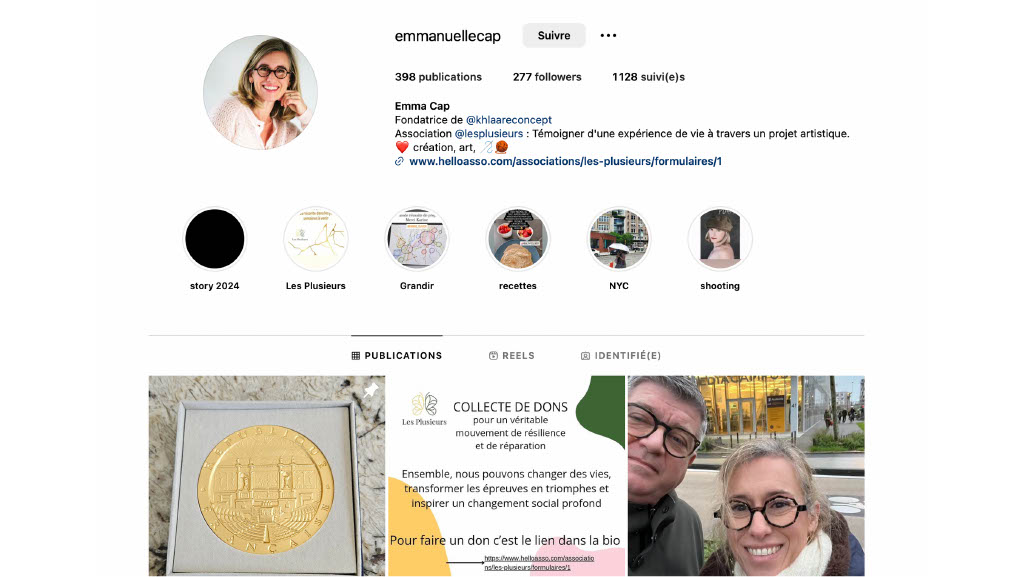Switch to the Identifié(e) tab
This screenshot has width=1024, height=577.
[x=620, y=356]
